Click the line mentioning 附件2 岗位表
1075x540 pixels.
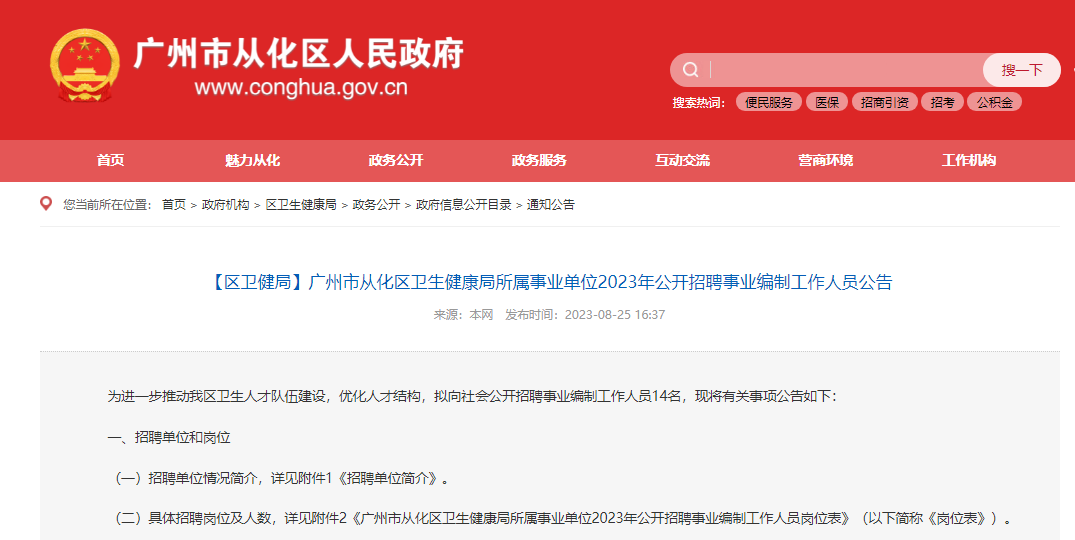click(562, 518)
